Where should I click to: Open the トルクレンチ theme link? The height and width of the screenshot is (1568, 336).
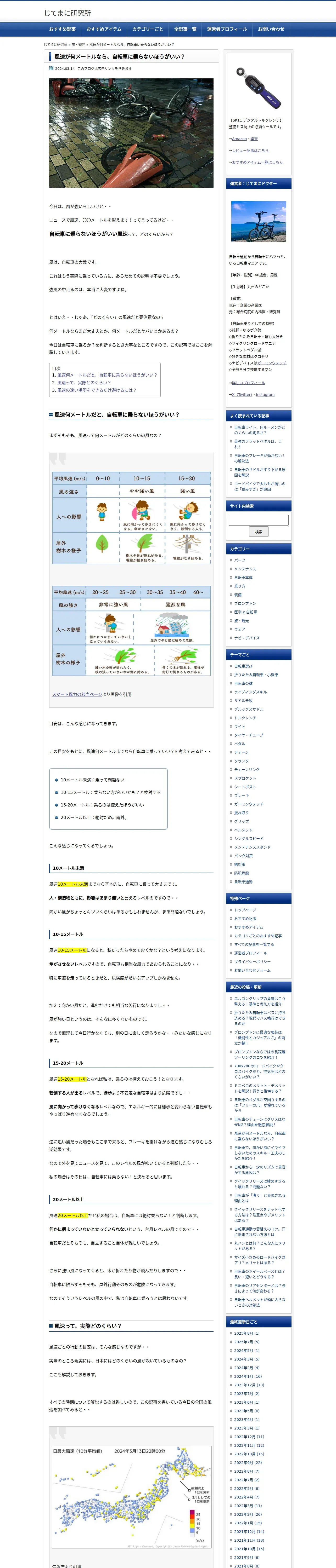tap(245, 718)
